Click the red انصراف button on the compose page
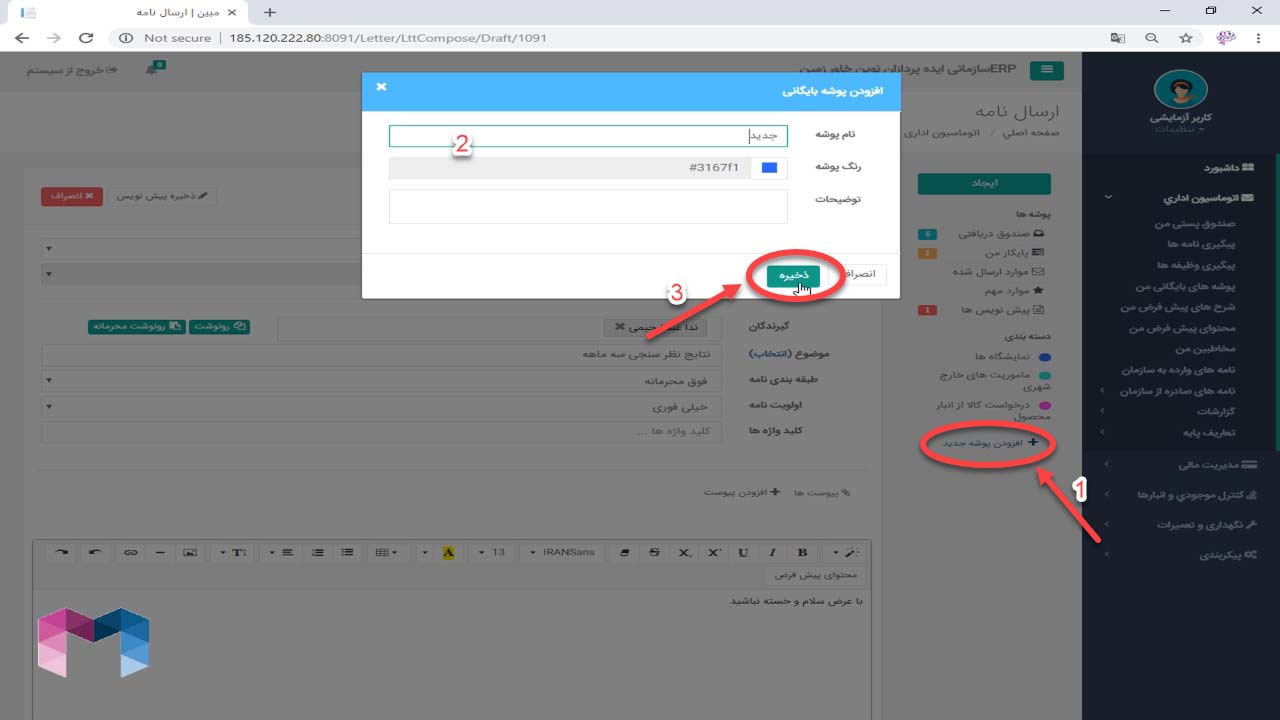 70,196
